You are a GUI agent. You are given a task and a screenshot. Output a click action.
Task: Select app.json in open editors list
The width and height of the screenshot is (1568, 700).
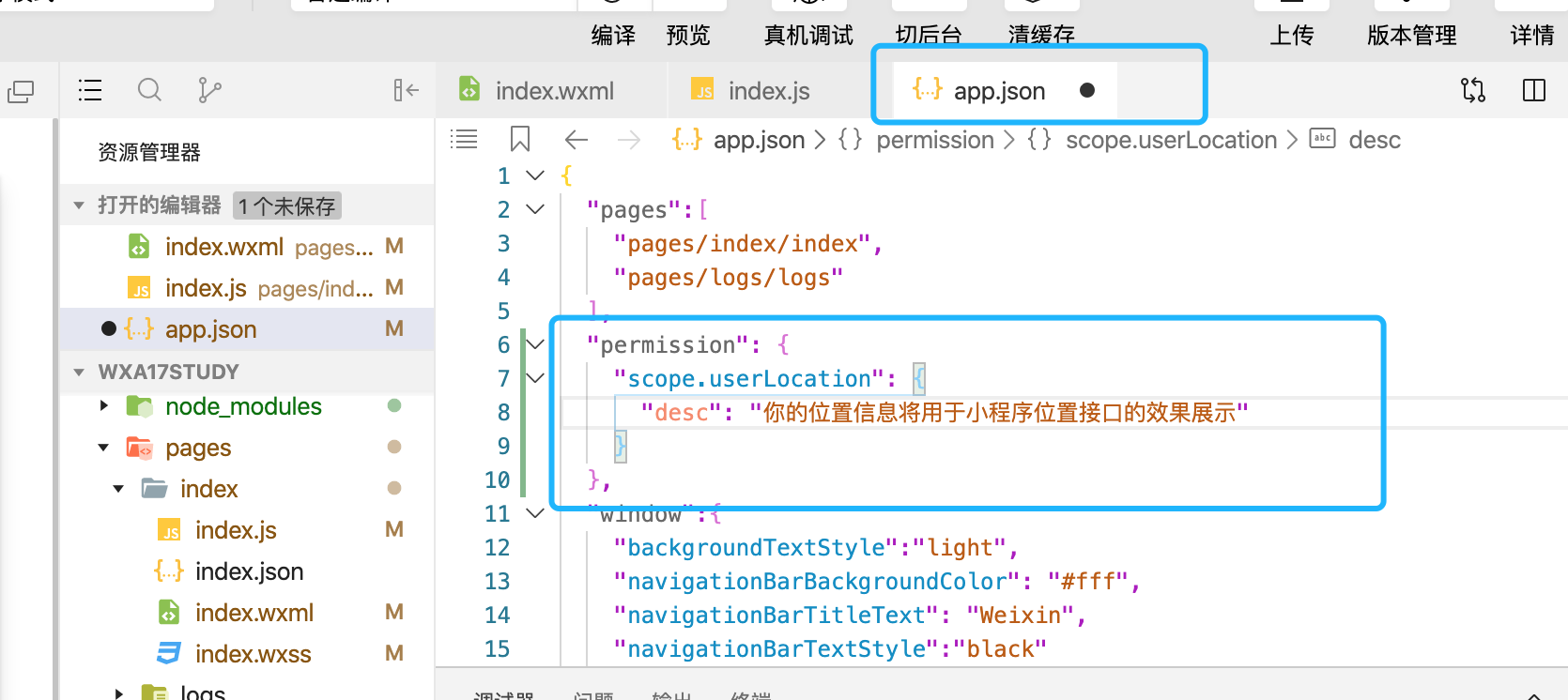246,329
